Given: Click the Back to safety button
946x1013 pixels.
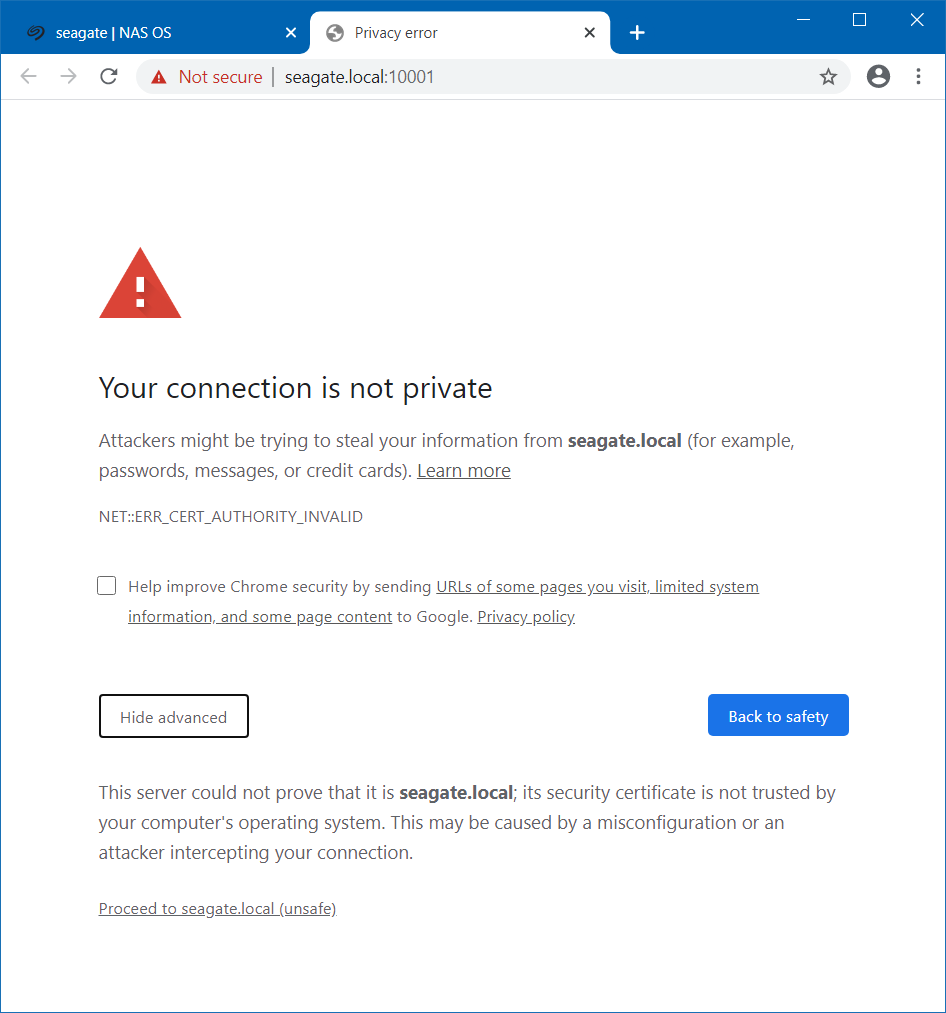Looking at the screenshot, I should pos(778,715).
